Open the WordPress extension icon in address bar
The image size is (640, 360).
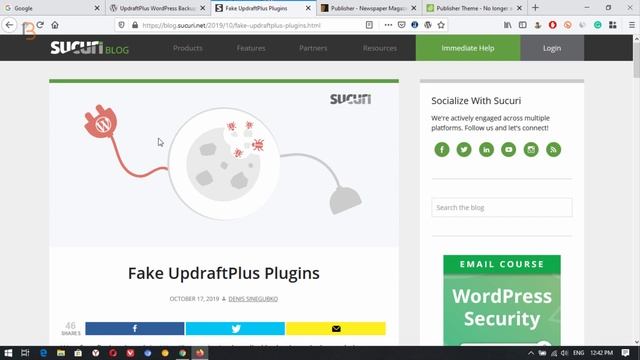tap(428, 25)
